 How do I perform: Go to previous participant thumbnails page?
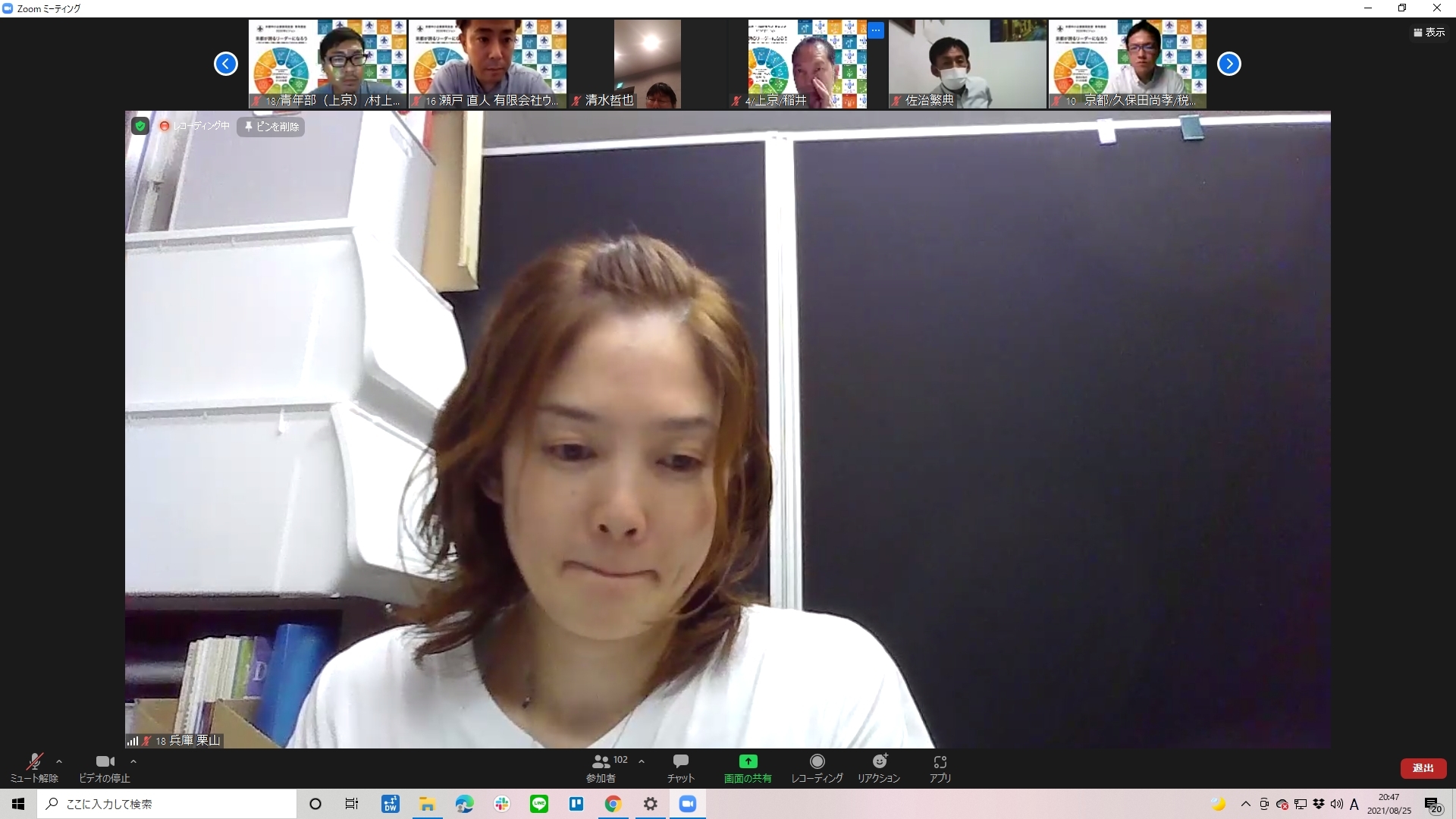[226, 64]
